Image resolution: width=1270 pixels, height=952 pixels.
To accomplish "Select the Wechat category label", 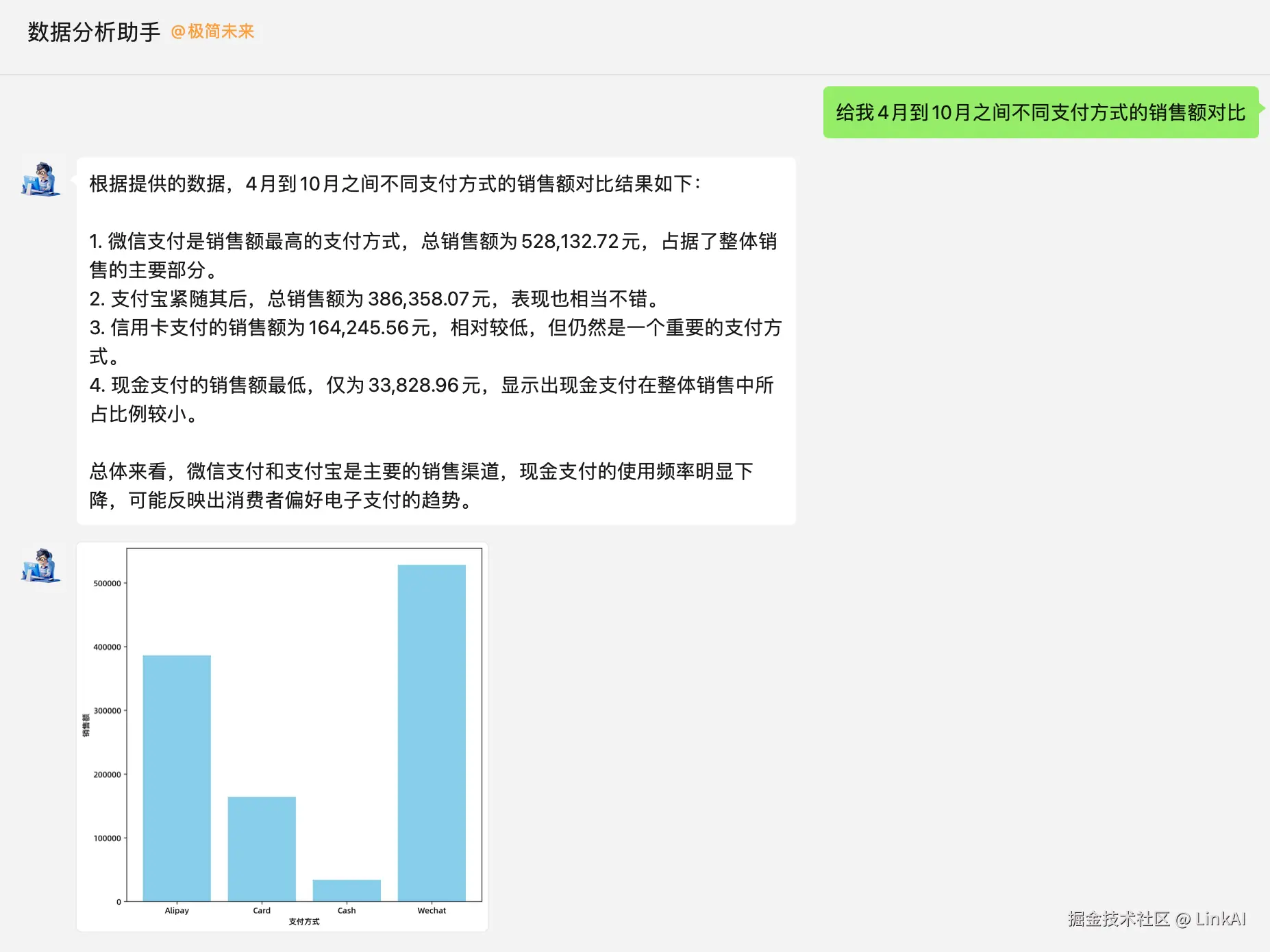I will tap(432, 910).
